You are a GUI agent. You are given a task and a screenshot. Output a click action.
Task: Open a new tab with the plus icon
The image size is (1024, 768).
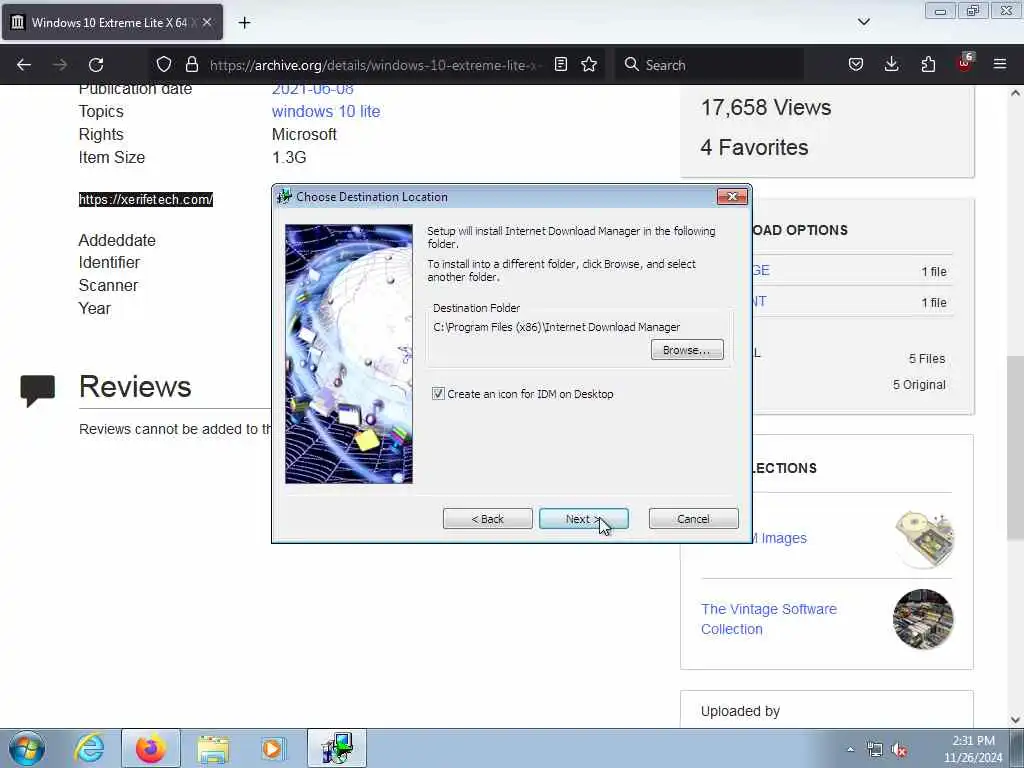pos(244,23)
